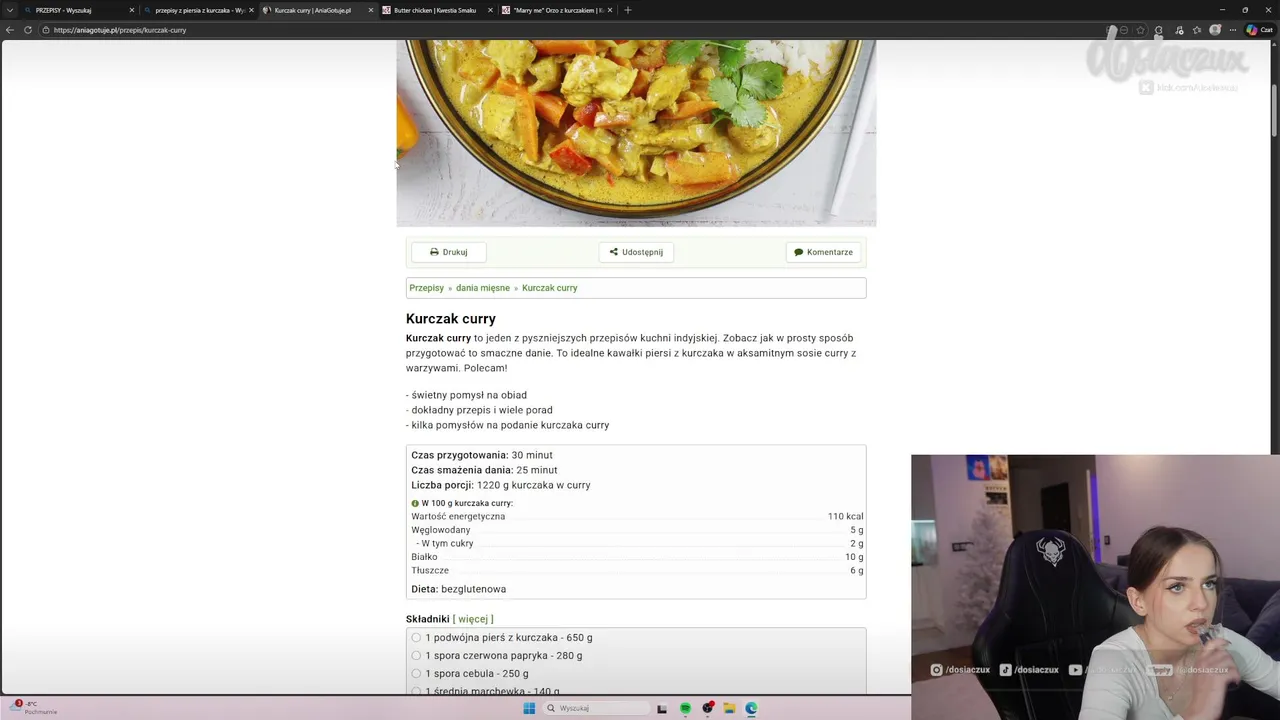The image size is (1280, 720).
Task: Switch to Marry me Orzo tab
Action: point(558,10)
